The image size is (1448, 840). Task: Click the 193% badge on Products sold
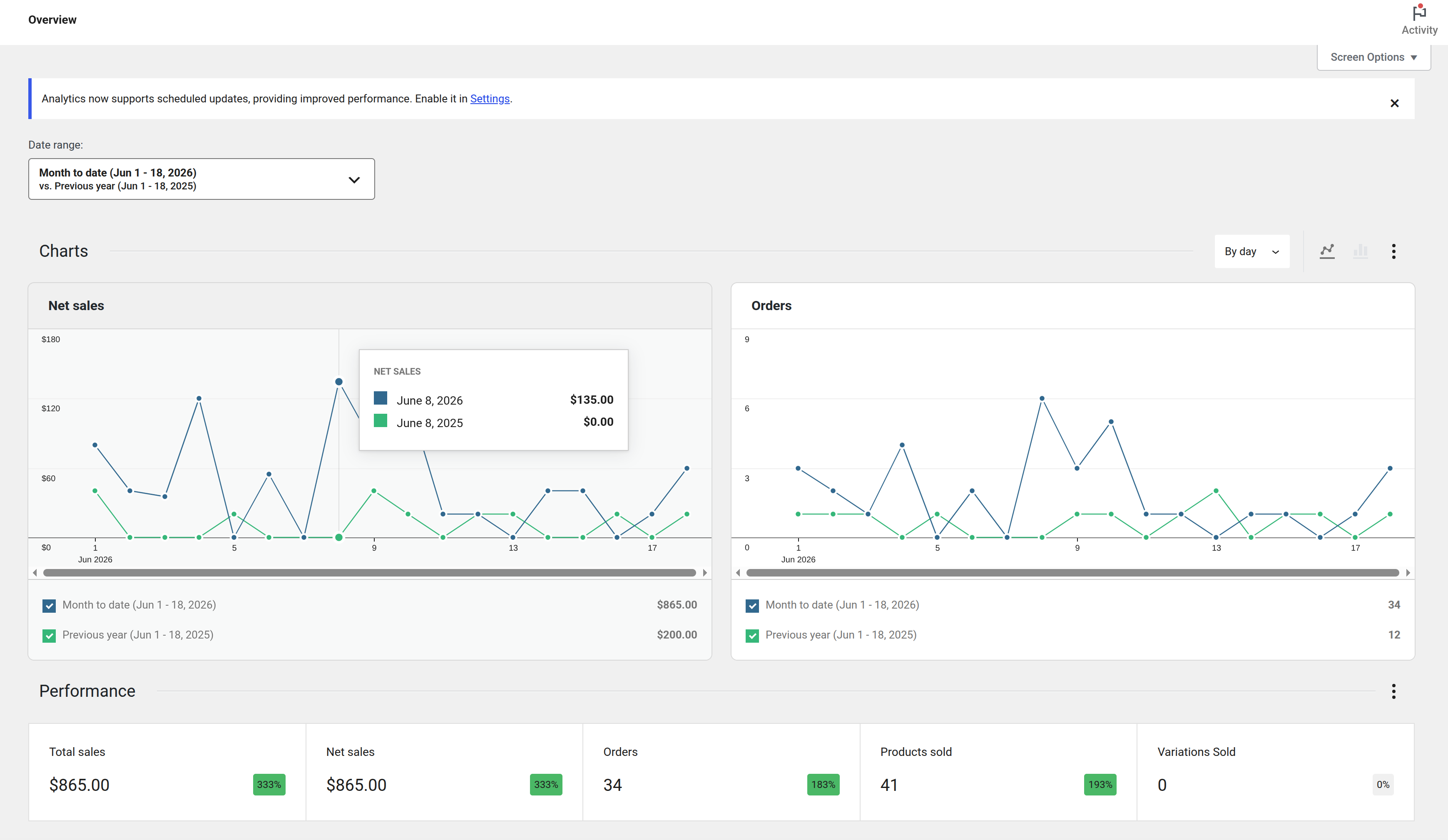[x=1100, y=785]
